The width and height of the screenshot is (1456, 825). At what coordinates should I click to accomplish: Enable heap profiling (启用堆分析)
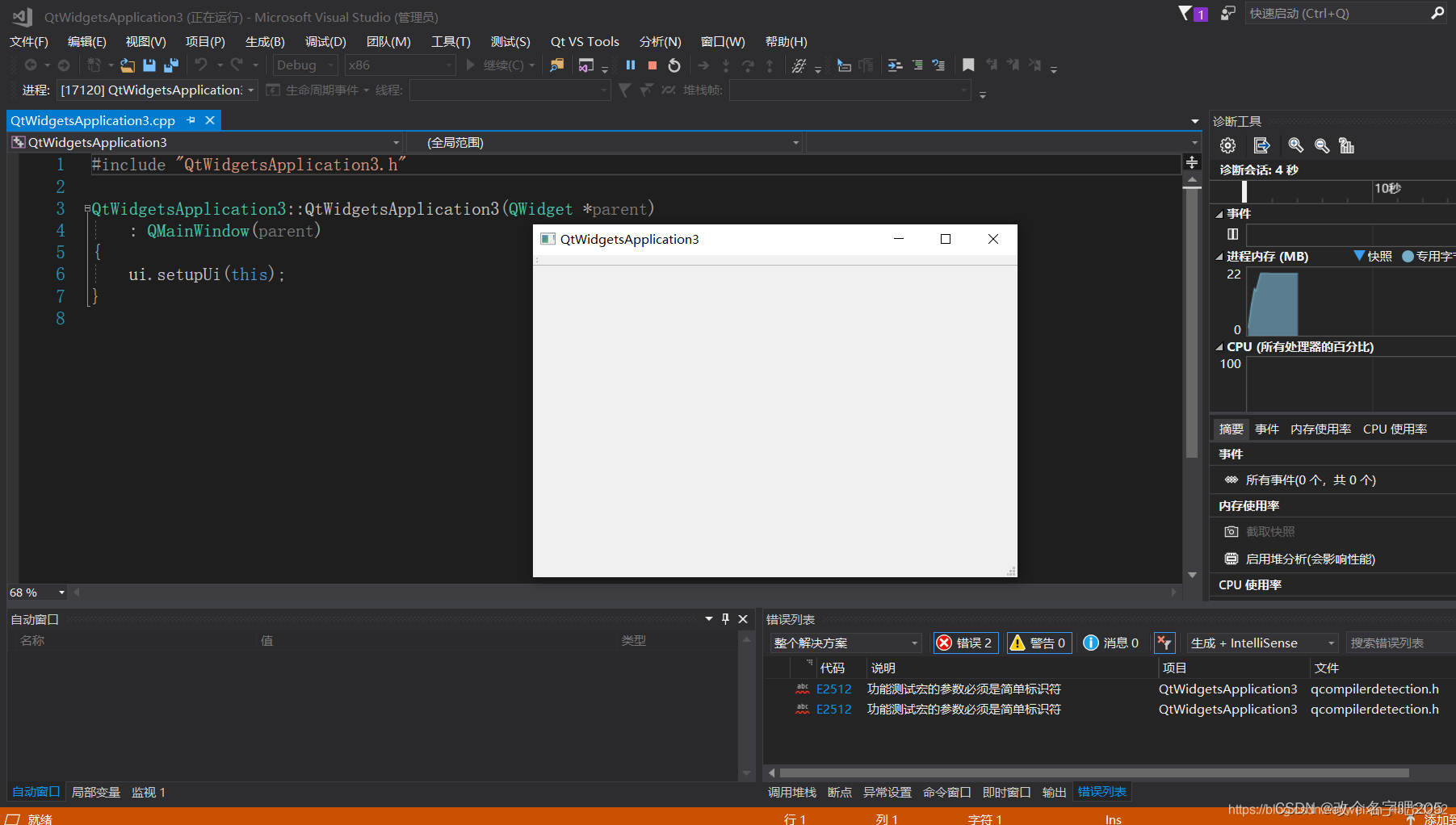pyautogui.click(x=1310, y=559)
